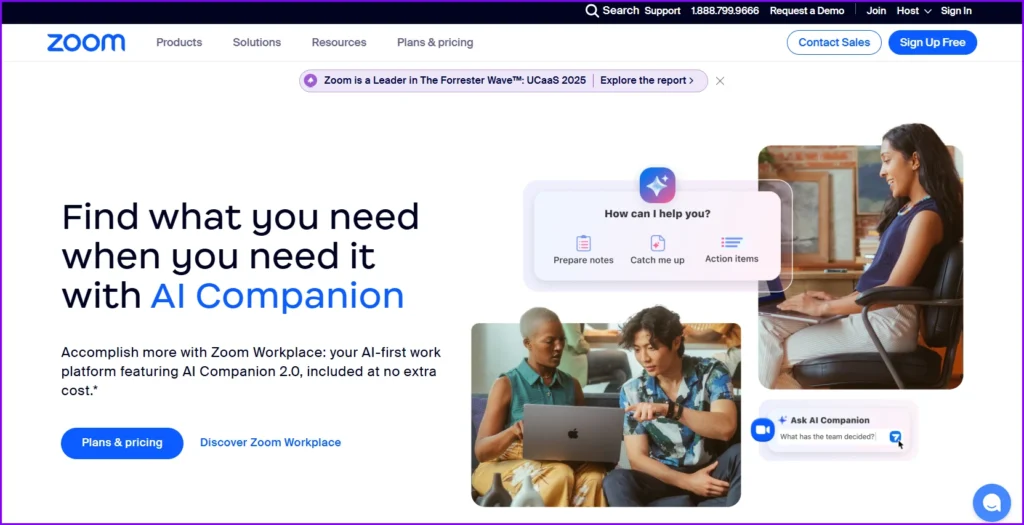Viewport: 1024px width, 525px height.
Task: Click the 'What has the team decided?' field
Action: point(828,437)
